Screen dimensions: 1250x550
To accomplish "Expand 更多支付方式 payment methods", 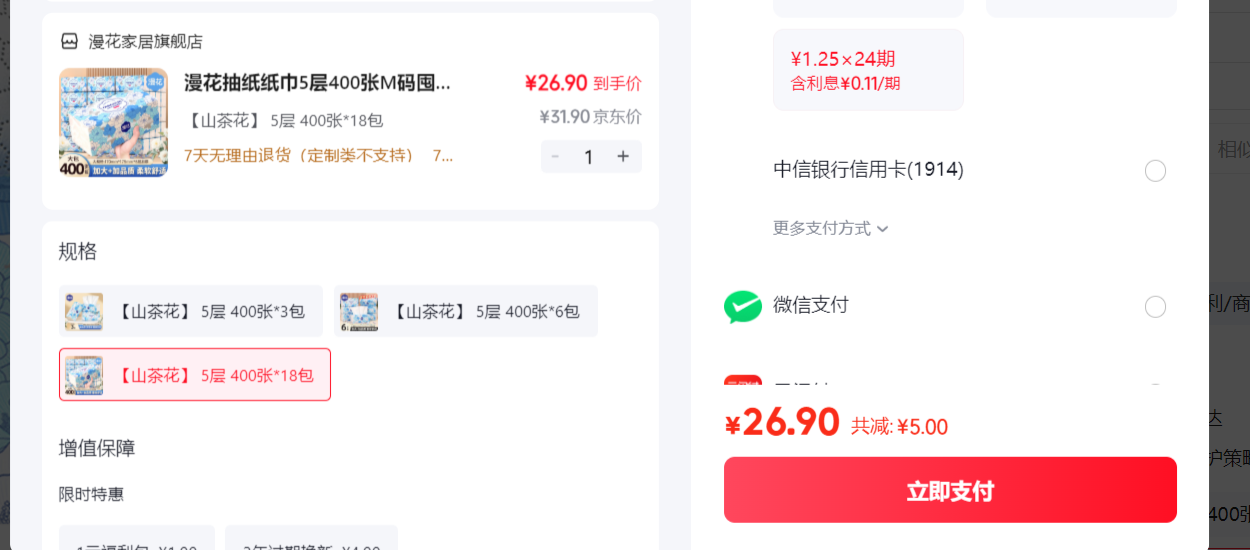I will (x=830, y=228).
